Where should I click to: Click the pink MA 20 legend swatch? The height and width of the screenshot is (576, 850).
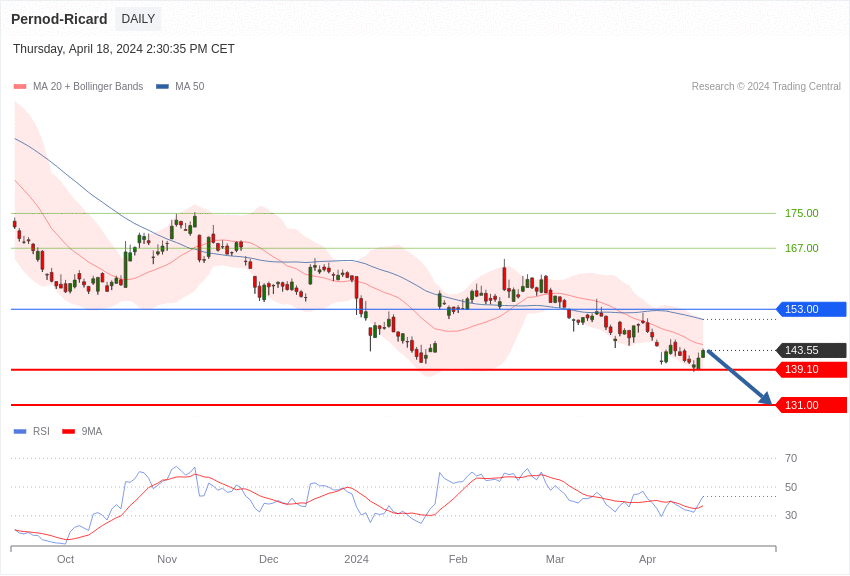(20, 87)
